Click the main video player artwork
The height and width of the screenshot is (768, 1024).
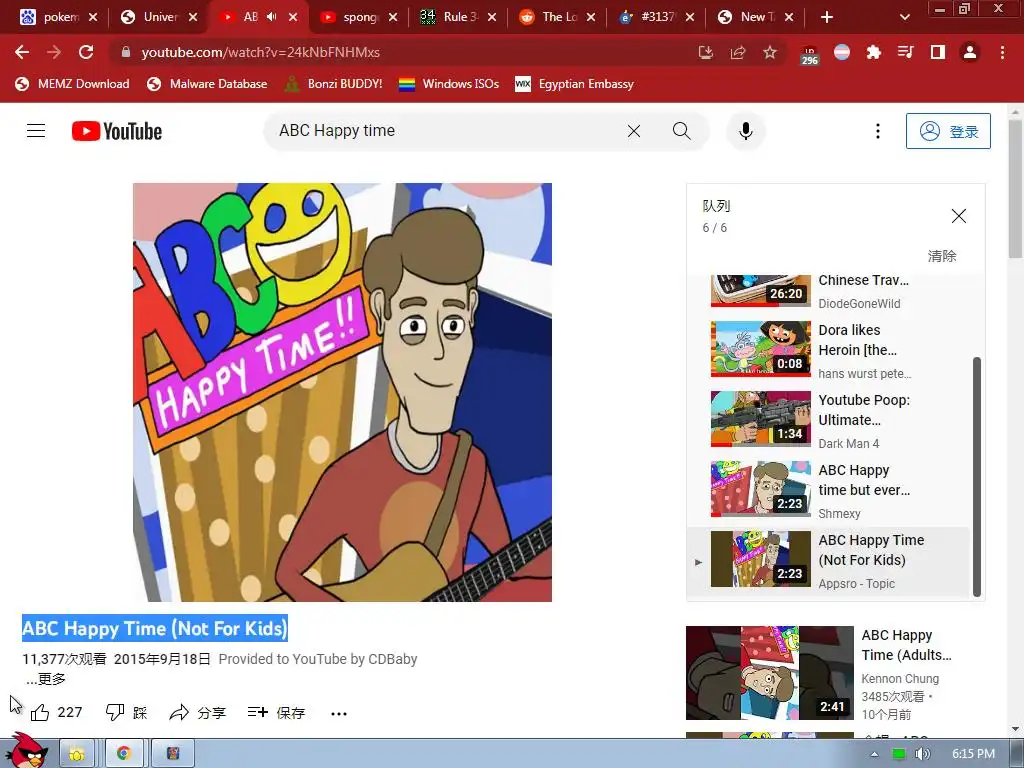pyautogui.click(x=342, y=392)
